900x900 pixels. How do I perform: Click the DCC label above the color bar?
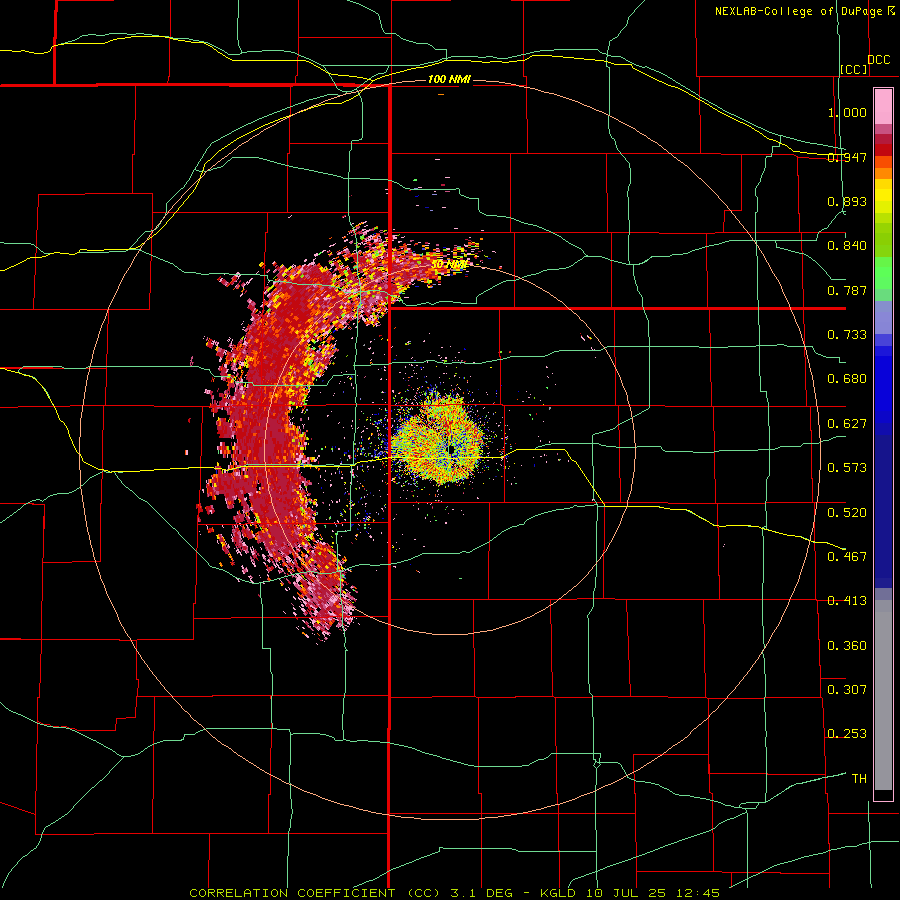coord(878,60)
